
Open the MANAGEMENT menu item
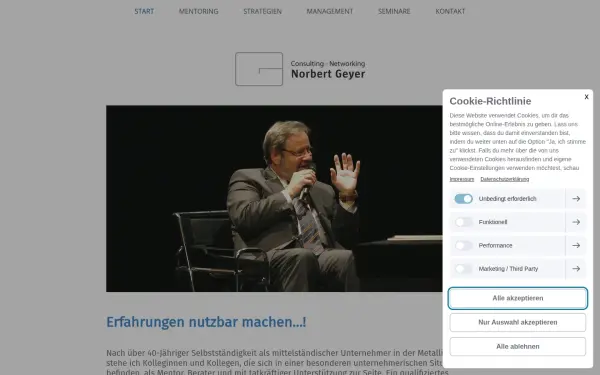pyautogui.click(x=330, y=11)
